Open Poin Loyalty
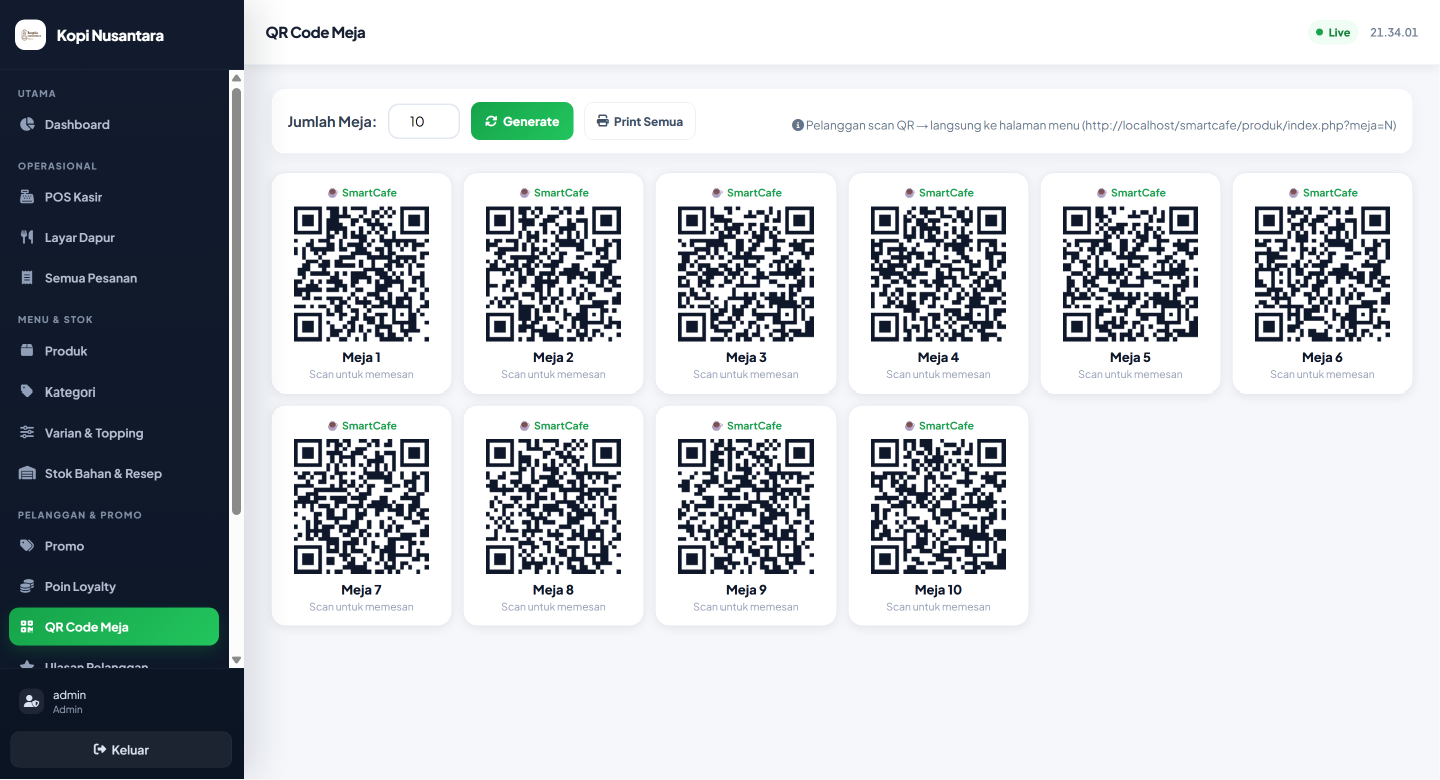Screen dimensions: 1440x780 tap(114, 587)
